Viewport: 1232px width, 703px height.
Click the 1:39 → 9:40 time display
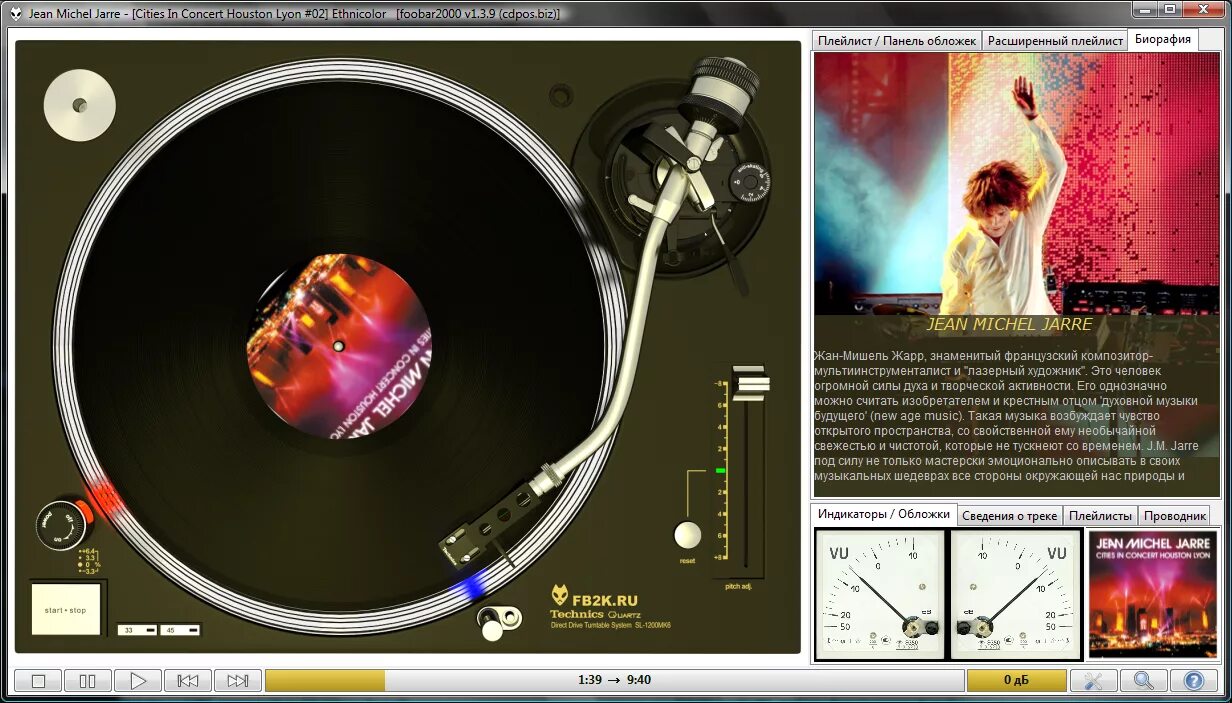(x=614, y=680)
